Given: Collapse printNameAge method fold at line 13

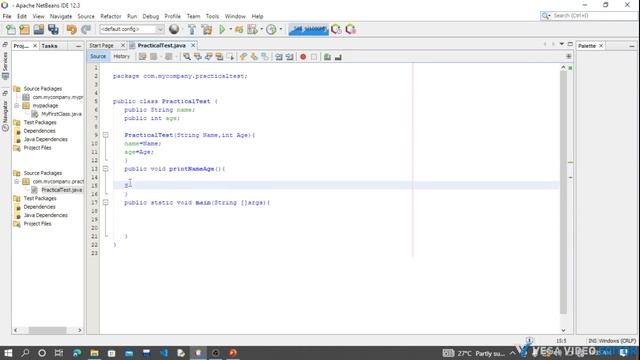Looking at the screenshot, I should (x=106, y=169).
